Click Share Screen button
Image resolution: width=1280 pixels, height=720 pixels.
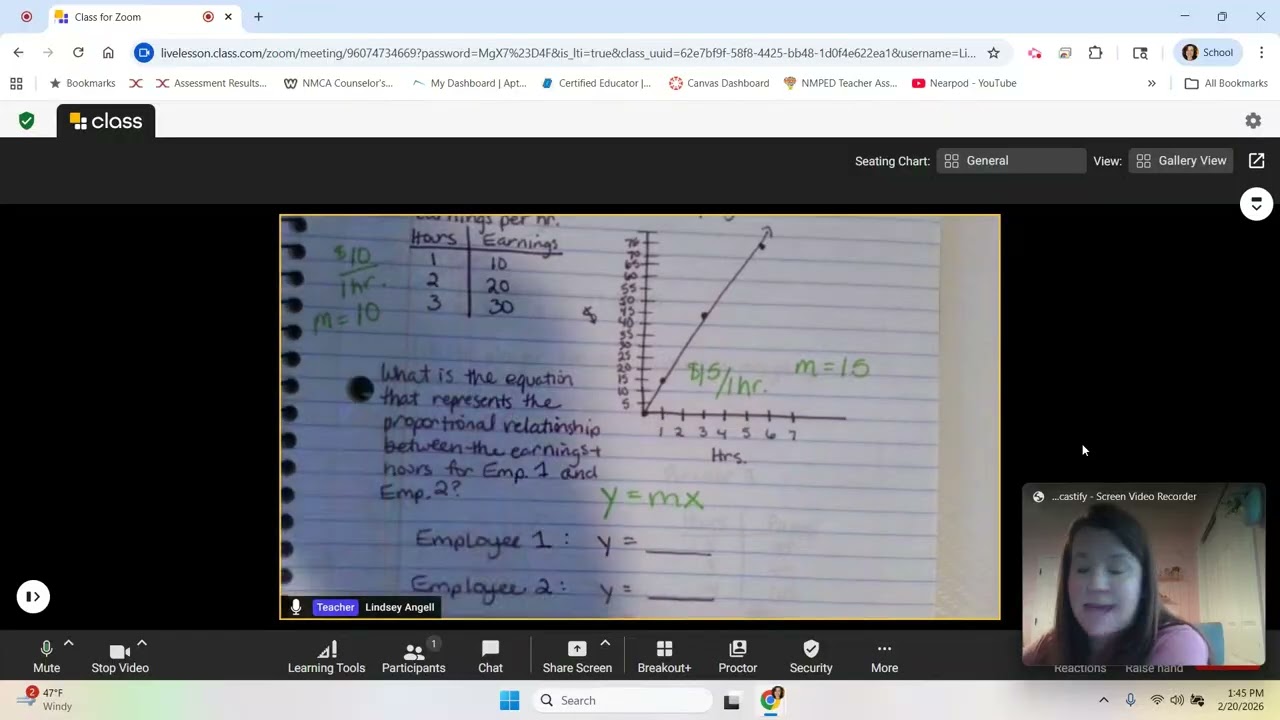click(x=577, y=657)
